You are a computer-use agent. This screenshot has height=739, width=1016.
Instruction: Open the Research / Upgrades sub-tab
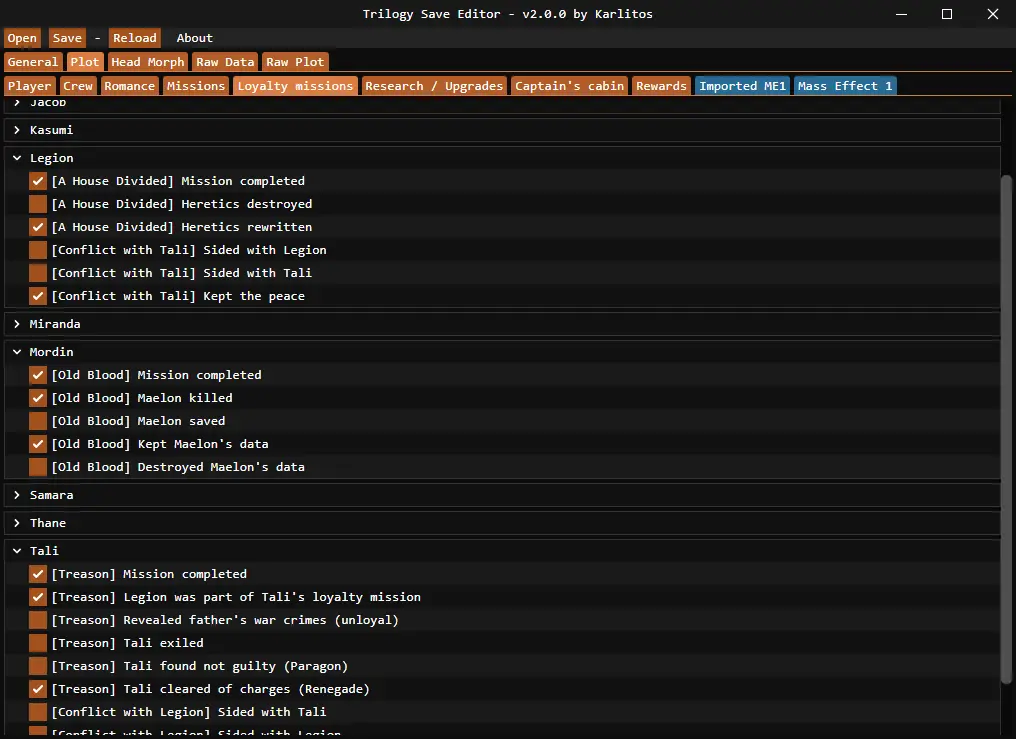(434, 86)
